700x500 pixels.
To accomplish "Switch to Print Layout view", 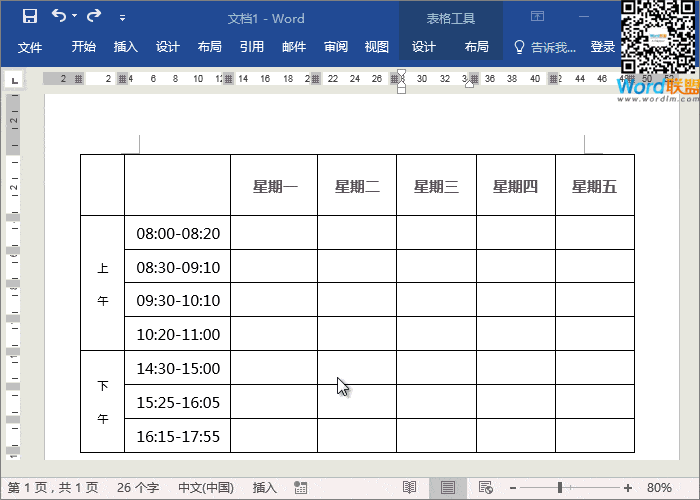I will click(448, 488).
